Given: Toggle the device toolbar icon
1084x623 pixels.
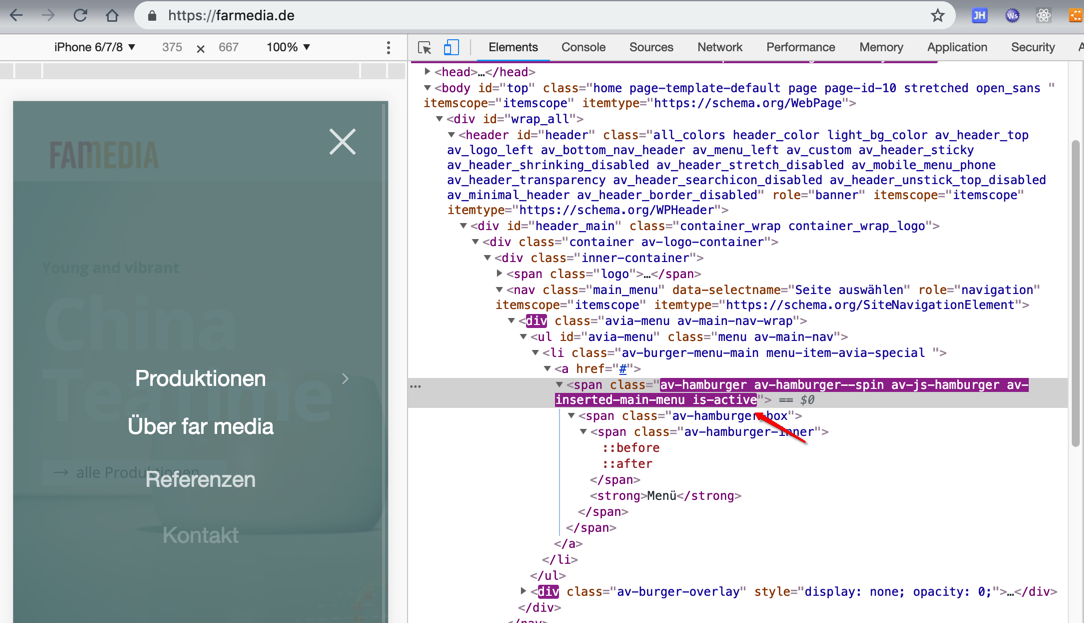Looking at the screenshot, I should point(451,48).
